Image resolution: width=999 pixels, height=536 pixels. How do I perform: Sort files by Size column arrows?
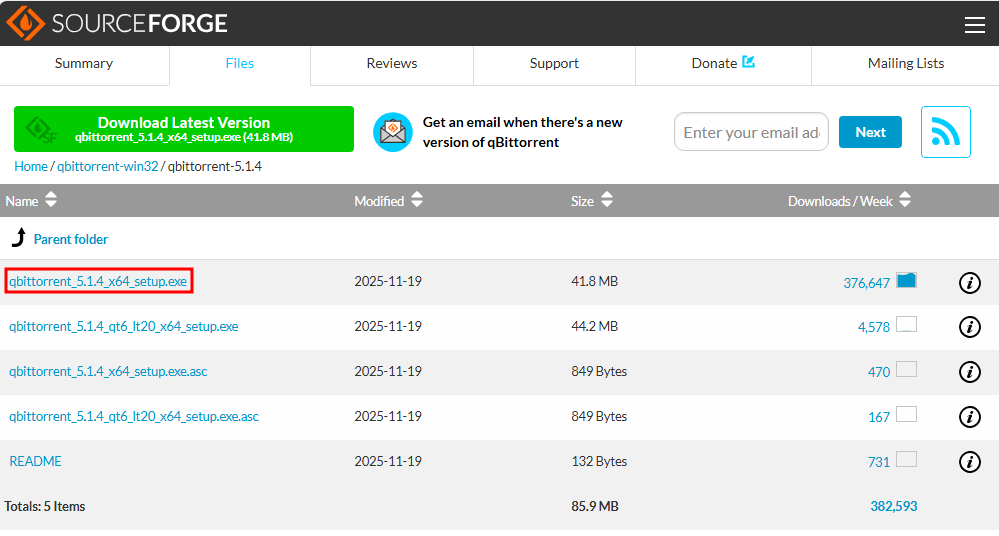coord(607,200)
